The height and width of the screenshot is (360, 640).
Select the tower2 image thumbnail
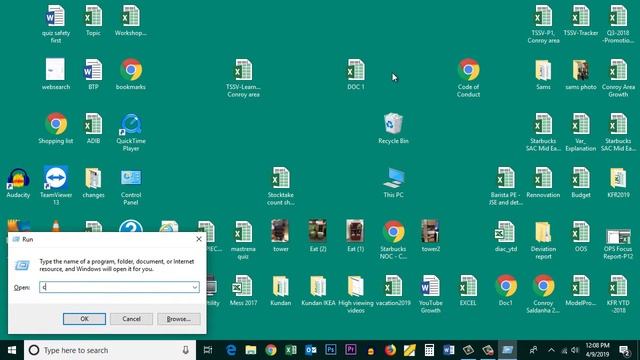pyautogui.click(x=430, y=231)
